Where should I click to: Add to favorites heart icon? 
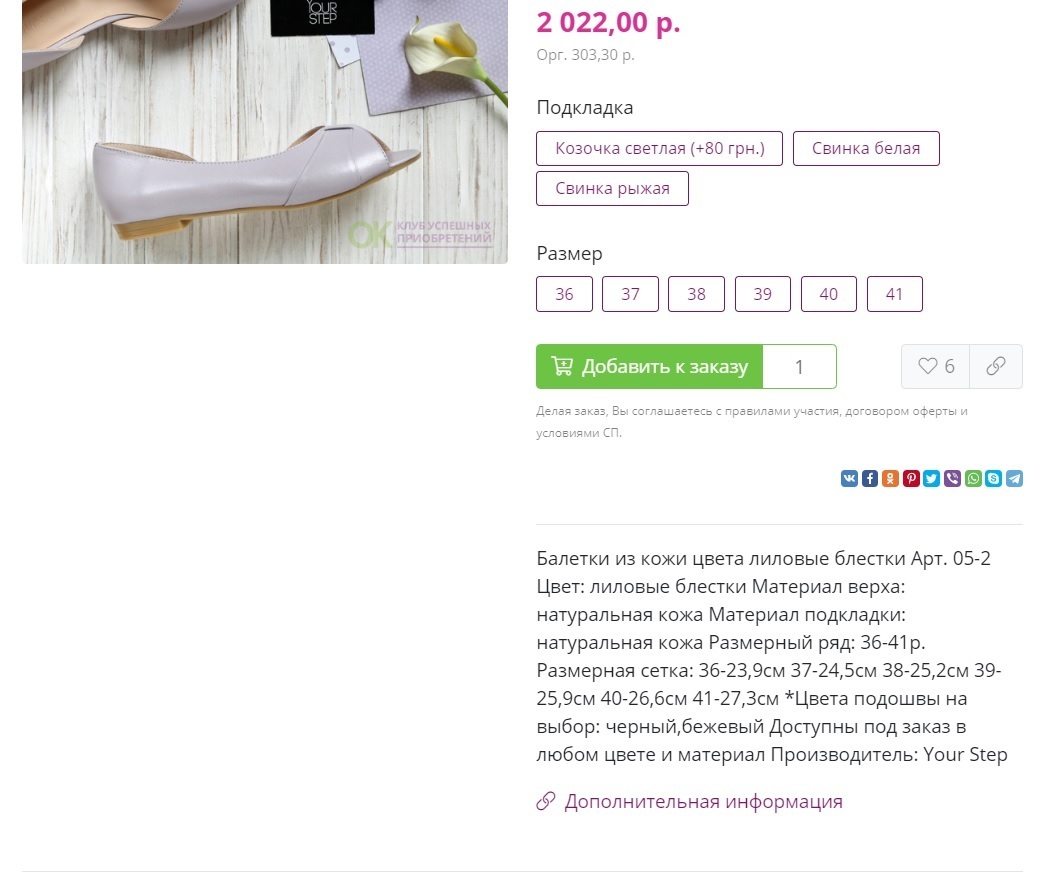tap(928, 366)
